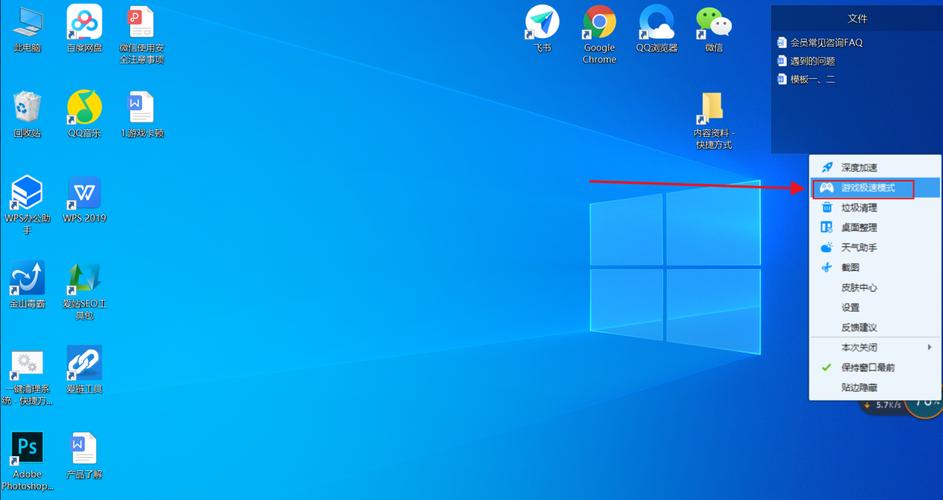Open the QQ浏览器 desktop shortcut

tap(657, 22)
